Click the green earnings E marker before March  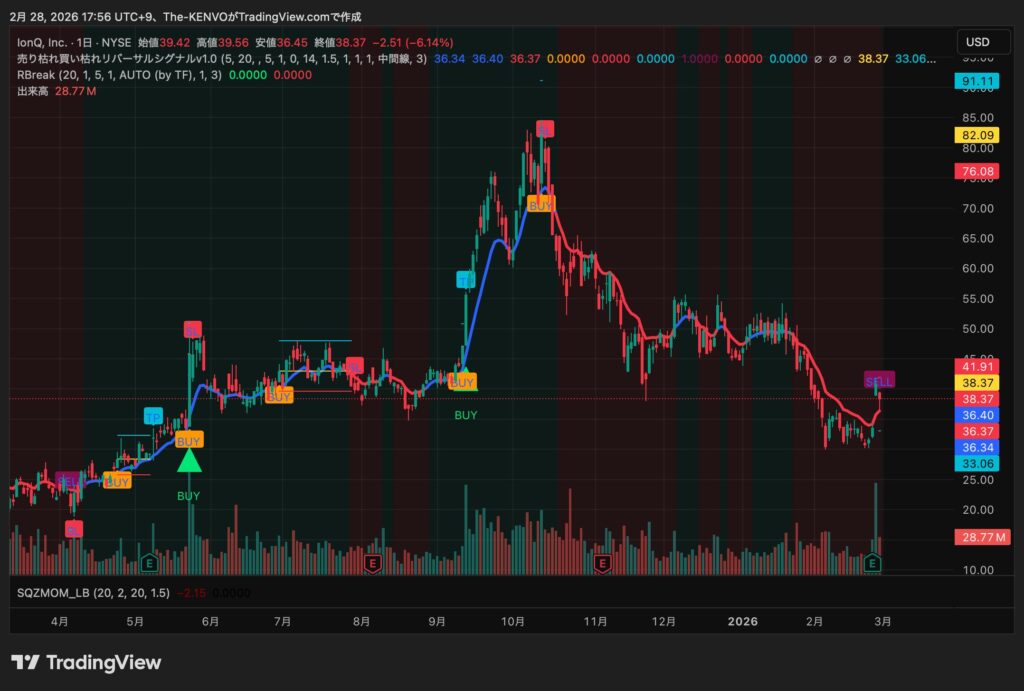click(x=873, y=564)
